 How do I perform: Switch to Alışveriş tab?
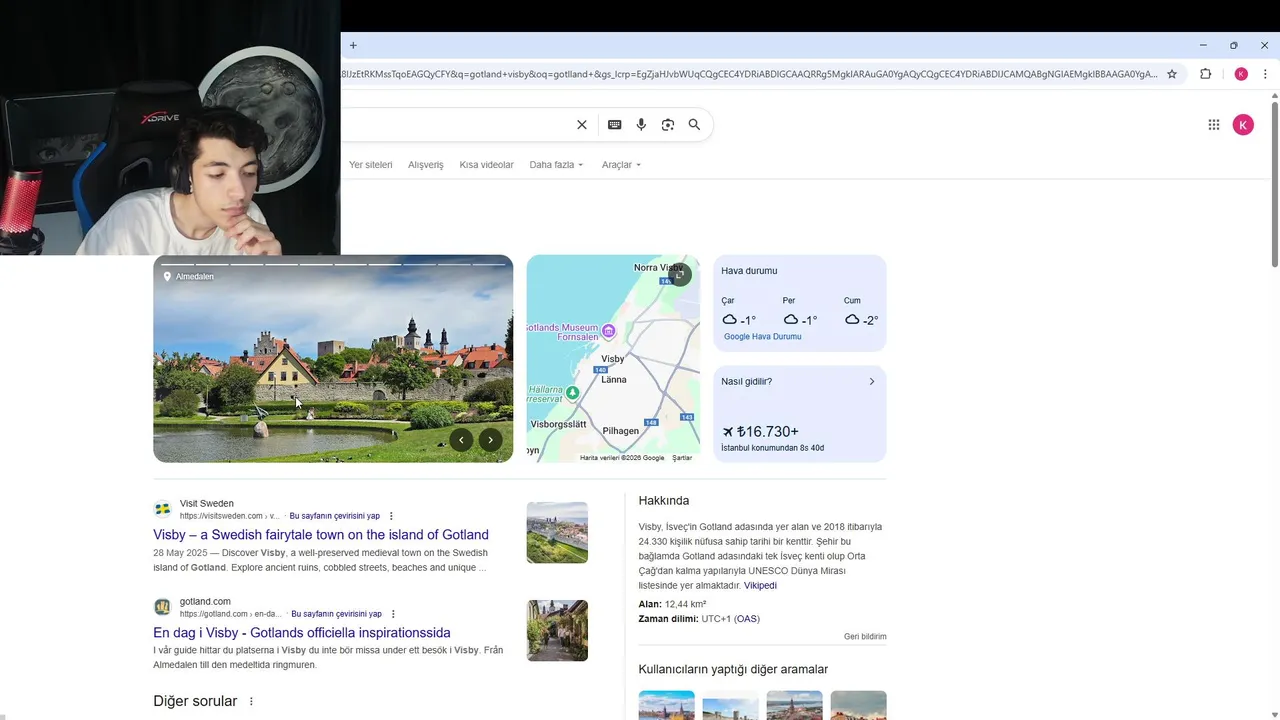click(426, 165)
